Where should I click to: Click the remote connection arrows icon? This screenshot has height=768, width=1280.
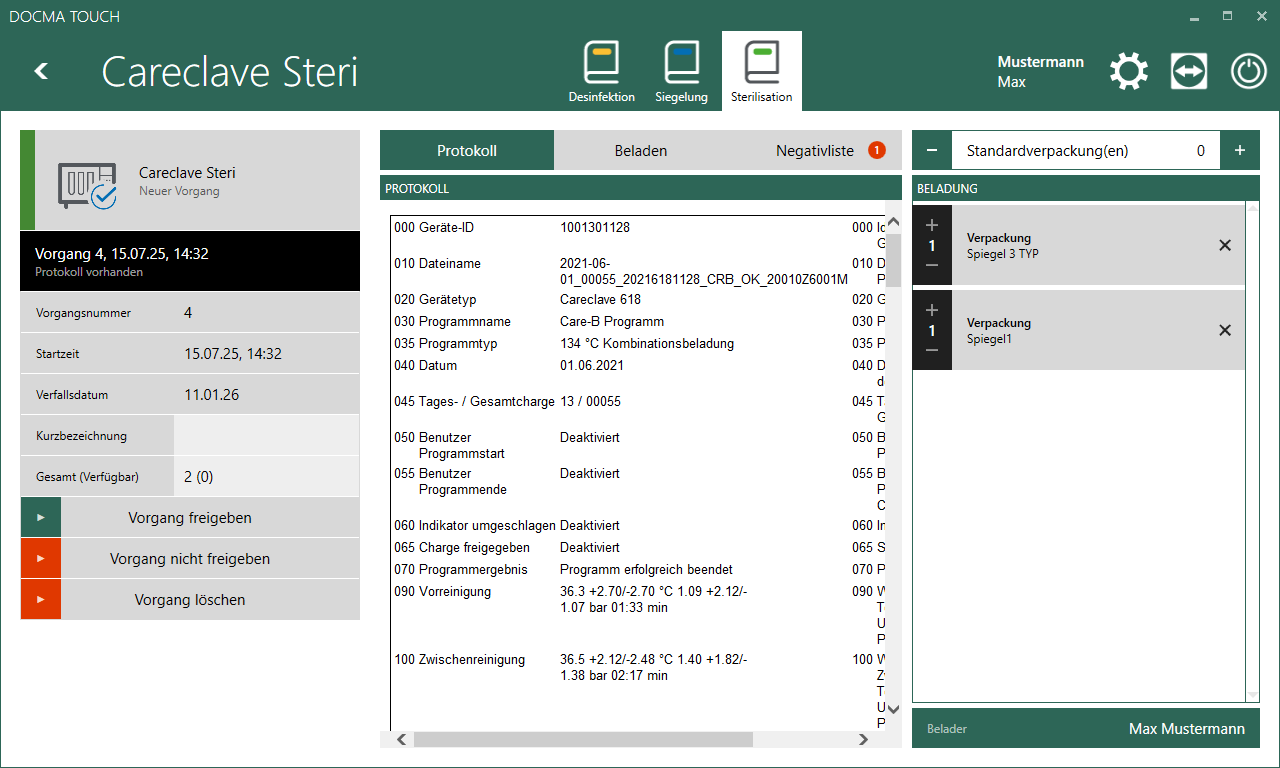[x=1189, y=72]
